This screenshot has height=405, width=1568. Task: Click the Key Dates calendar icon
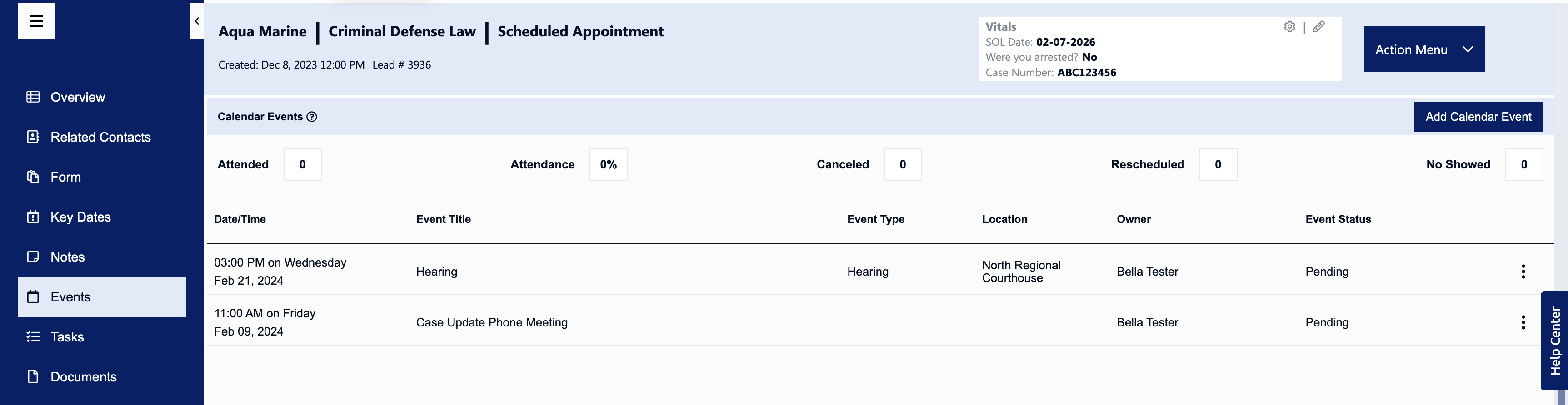(34, 217)
